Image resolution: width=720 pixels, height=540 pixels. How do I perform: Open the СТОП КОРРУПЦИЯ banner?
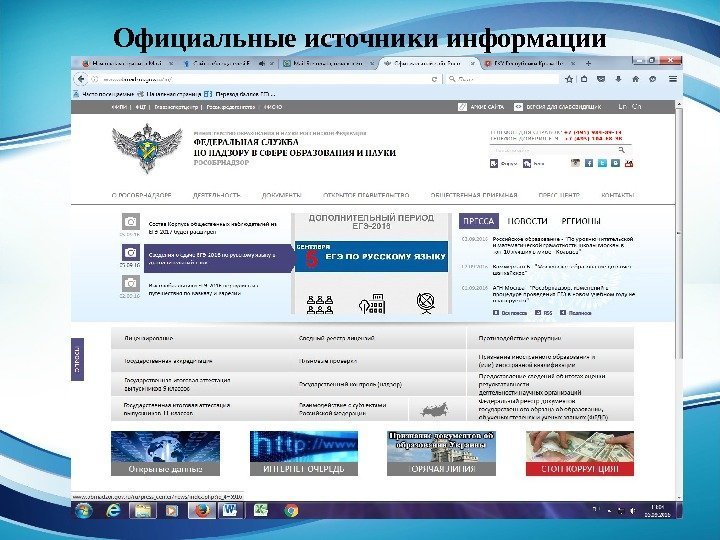tap(580, 453)
